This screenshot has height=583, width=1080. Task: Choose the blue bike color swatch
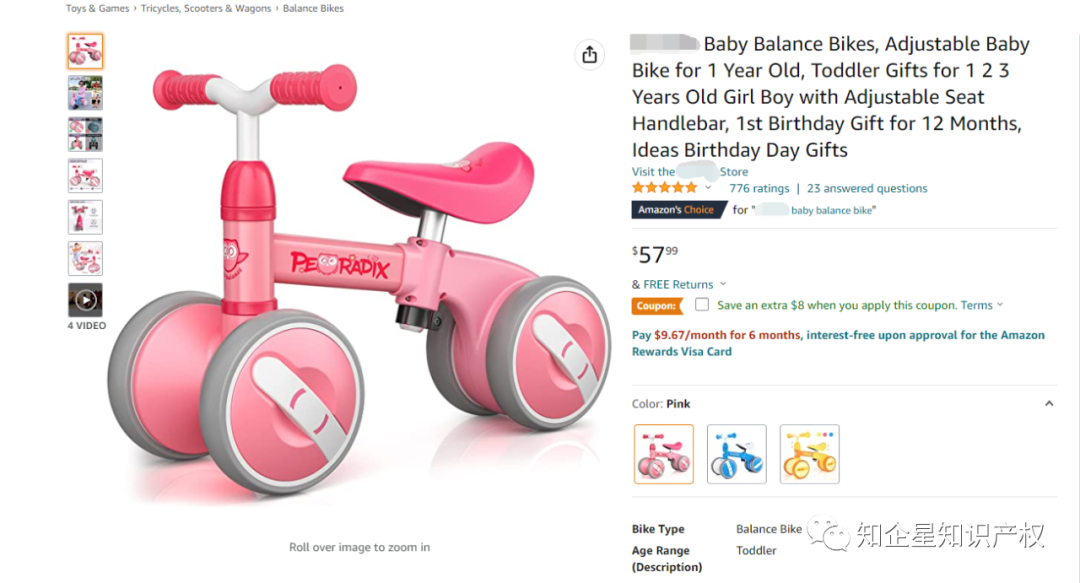tap(737, 454)
